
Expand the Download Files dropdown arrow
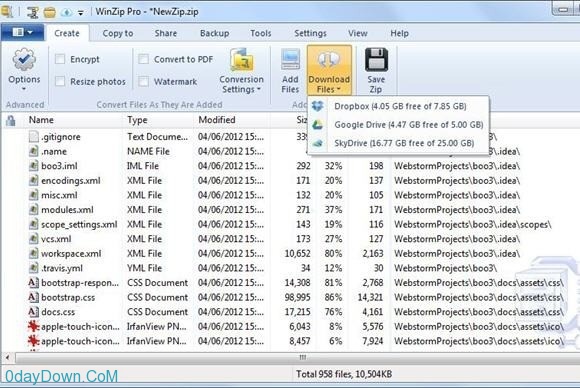click(x=338, y=90)
